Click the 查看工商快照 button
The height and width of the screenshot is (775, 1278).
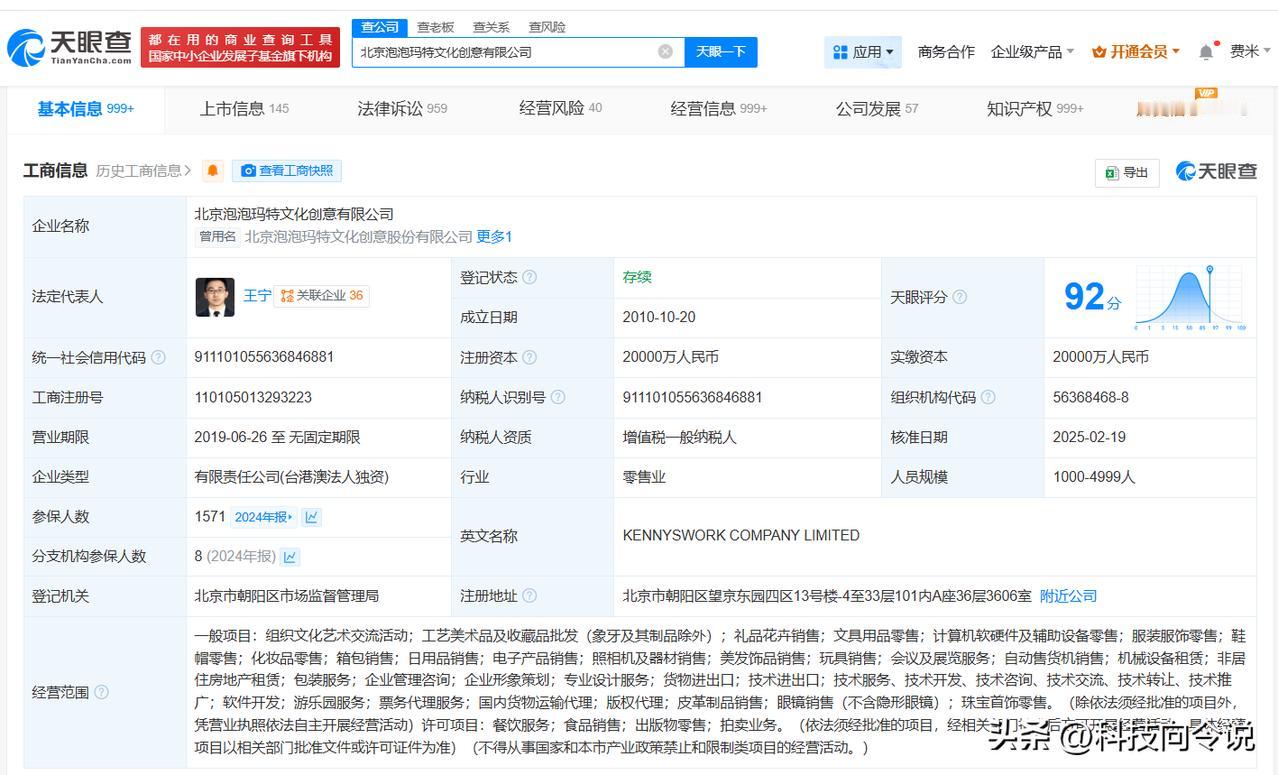tap(287, 171)
